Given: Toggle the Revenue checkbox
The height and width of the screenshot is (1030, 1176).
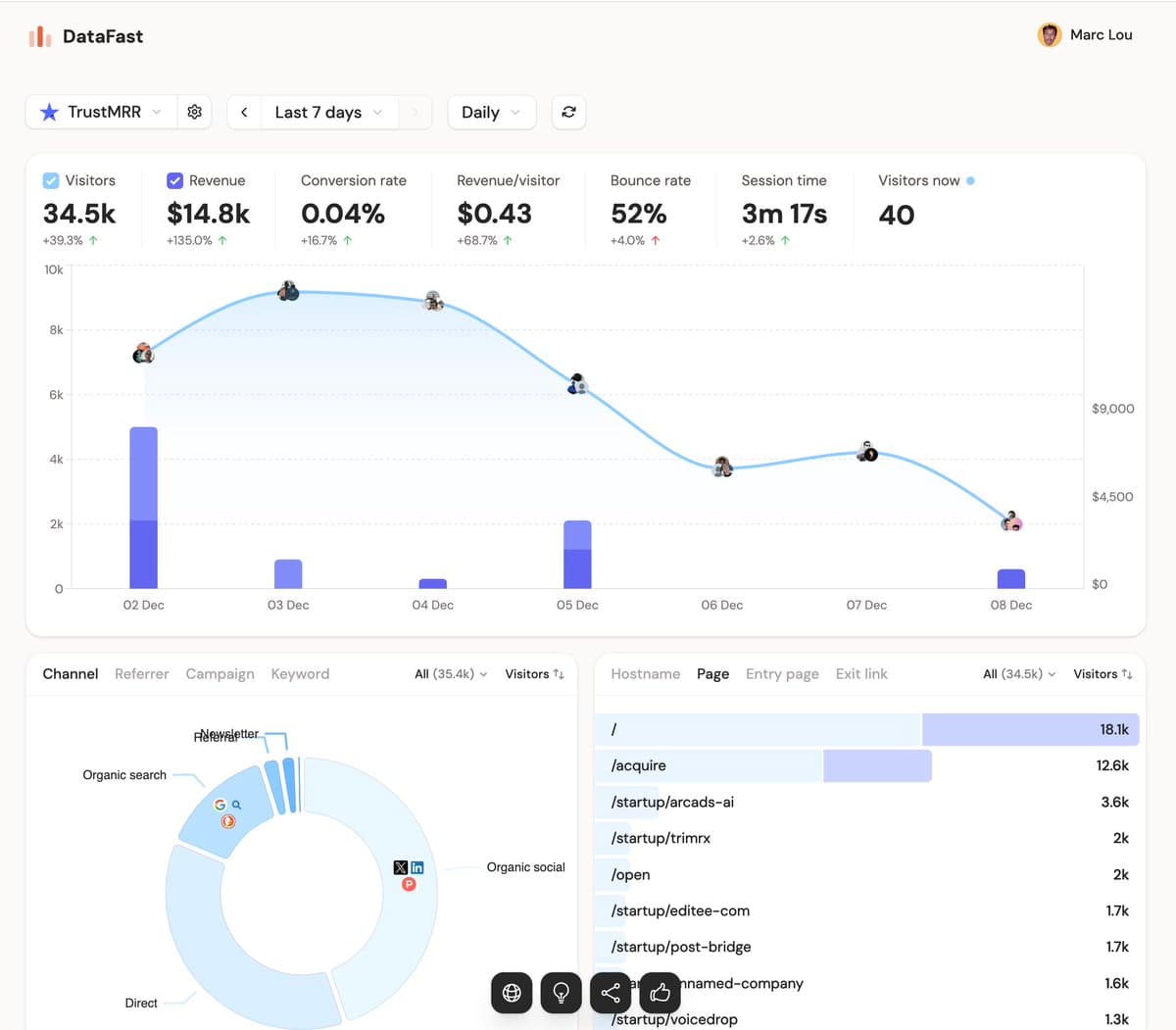Looking at the screenshot, I should pyautogui.click(x=174, y=180).
